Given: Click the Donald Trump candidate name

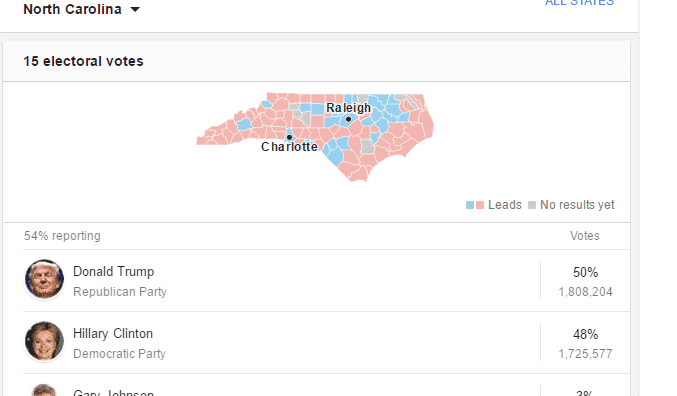Looking at the screenshot, I should tap(114, 272).
